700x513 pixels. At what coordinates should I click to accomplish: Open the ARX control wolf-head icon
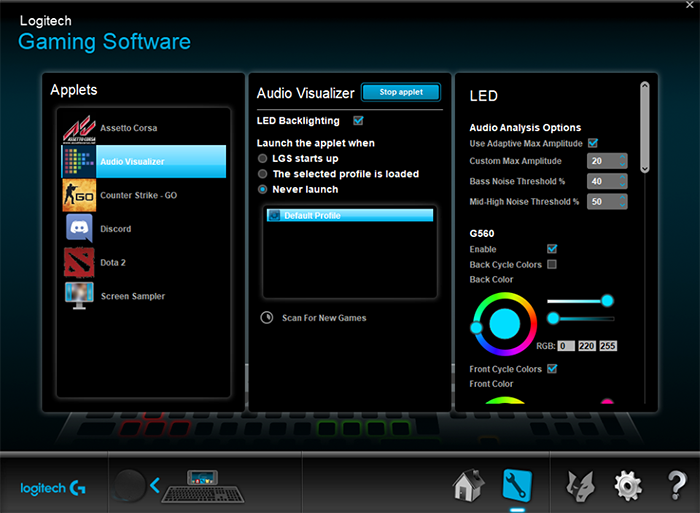point(580,486)
